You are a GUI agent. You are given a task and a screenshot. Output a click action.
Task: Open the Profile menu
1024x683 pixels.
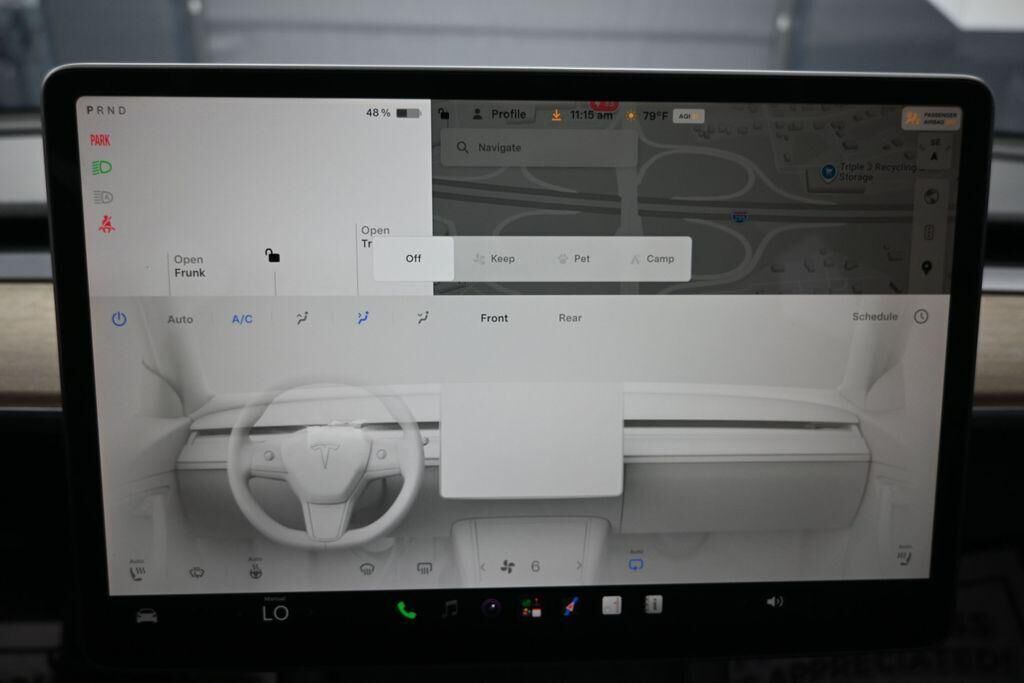[500, 114]
